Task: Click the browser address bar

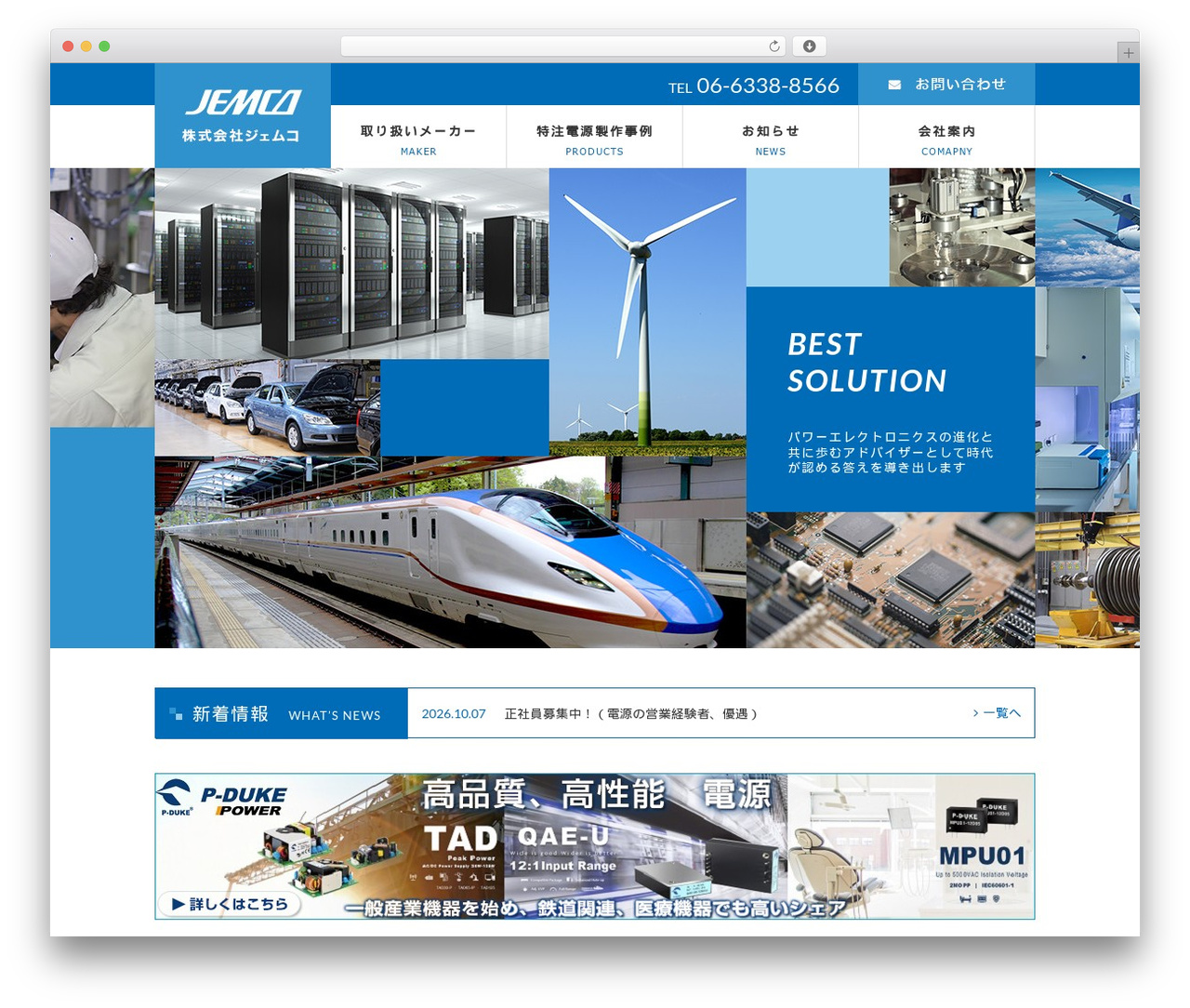Action: coord(563,46)
